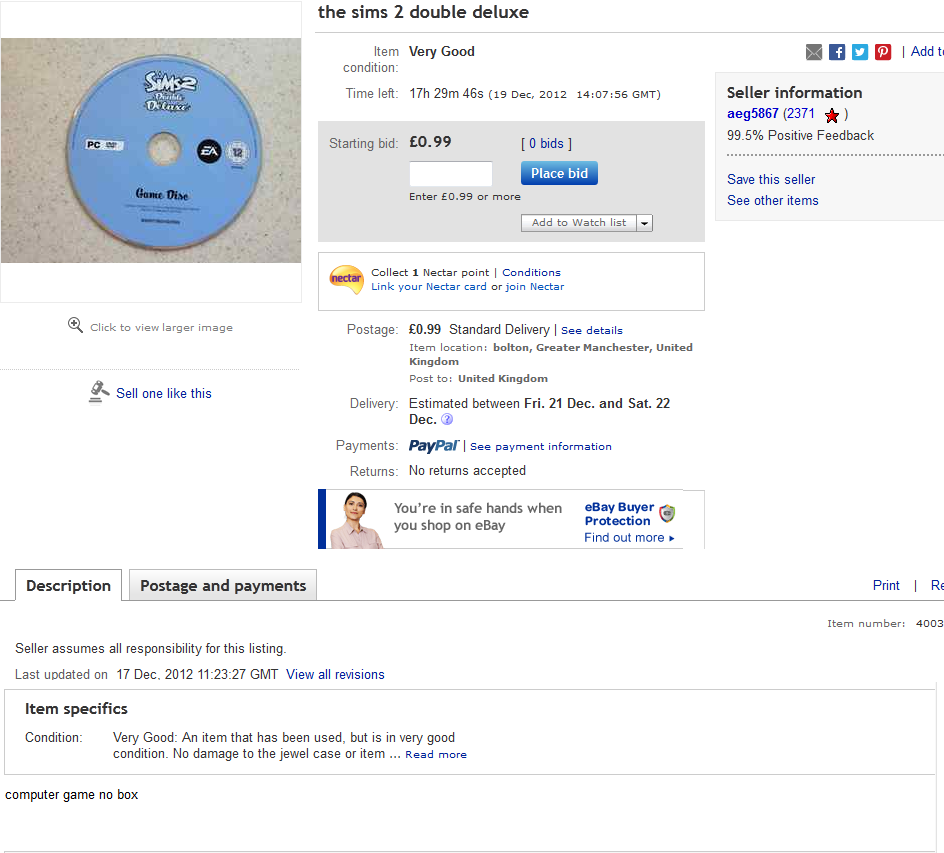Open View all revisions
Viewport: 944px width, 853px height.
335,675
